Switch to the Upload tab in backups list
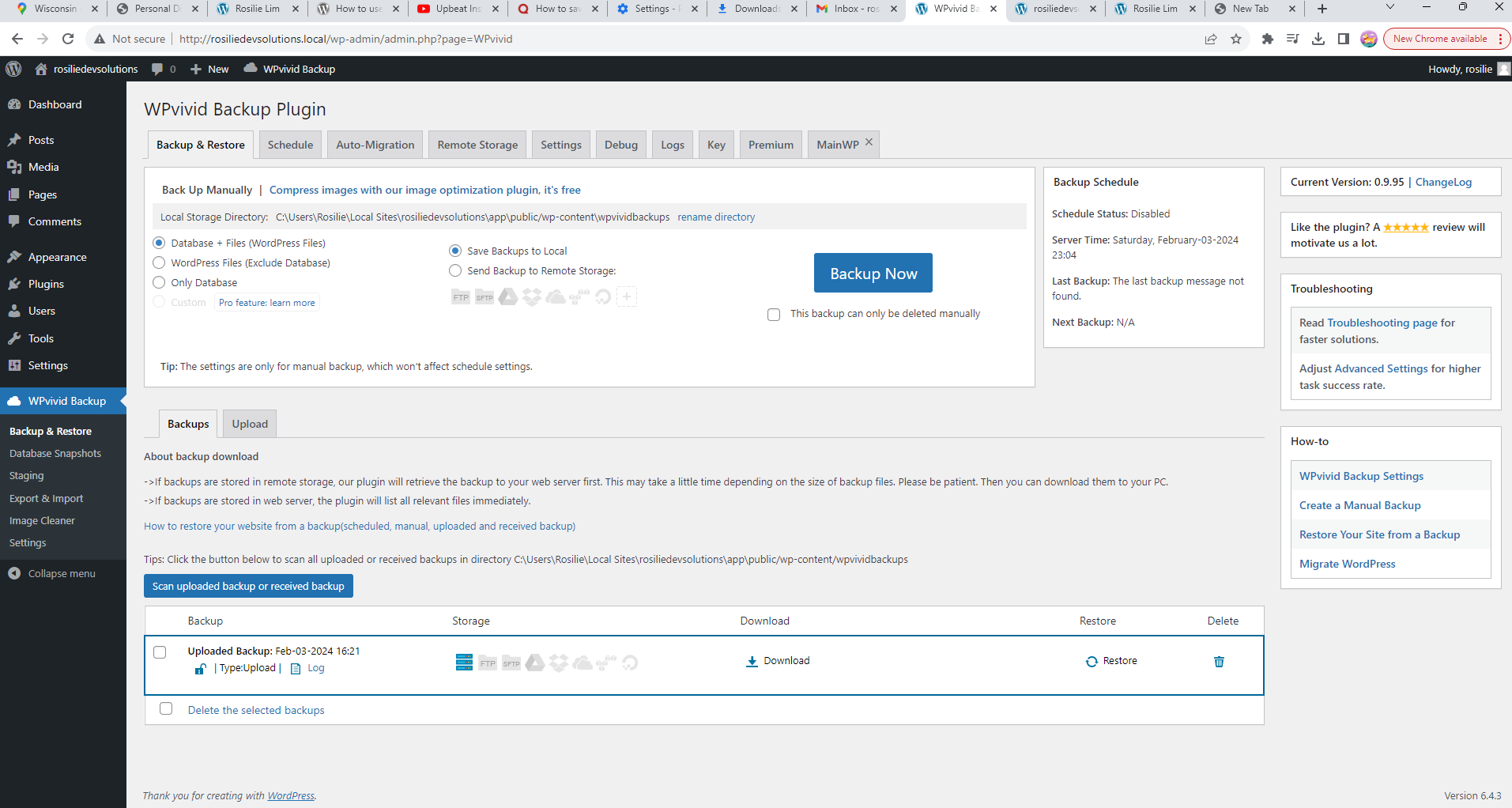Screen dimensions: 1512x808 click(x=250, y=424)
